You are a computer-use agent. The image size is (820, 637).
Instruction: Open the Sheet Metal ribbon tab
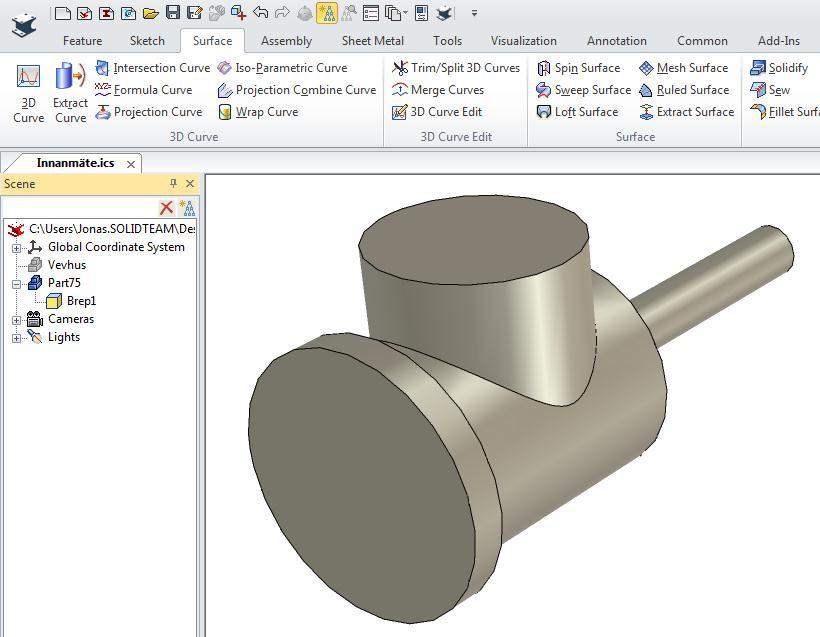click(372, 41)
